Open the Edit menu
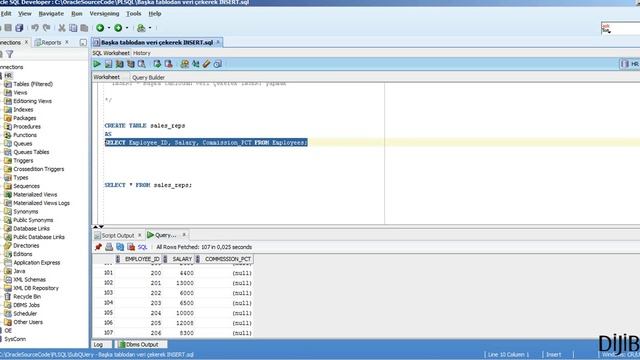The height and width of the screenshot is (360, 640). [6, 13]
